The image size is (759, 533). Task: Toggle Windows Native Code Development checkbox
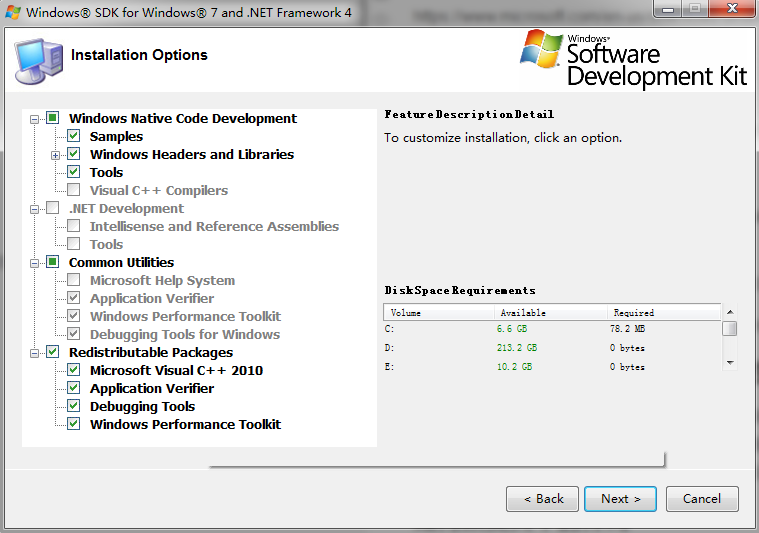(x=52, y=118)
